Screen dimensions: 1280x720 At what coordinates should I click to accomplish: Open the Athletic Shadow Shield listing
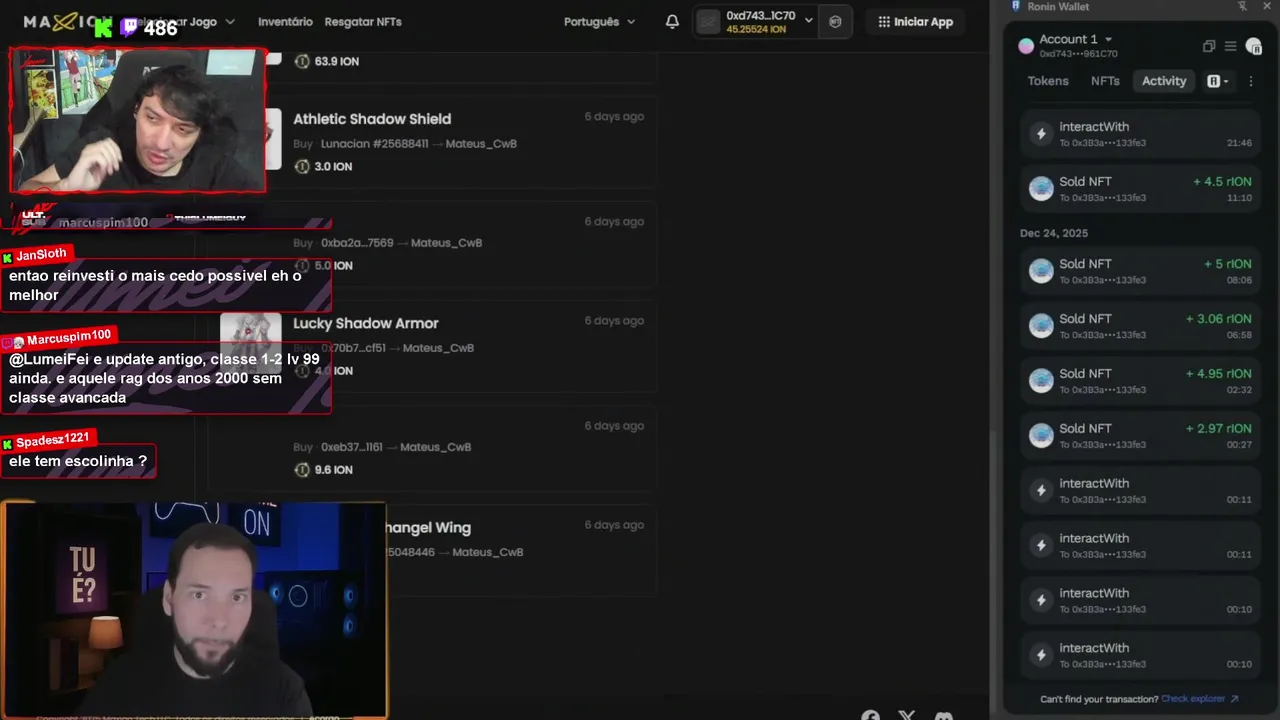[372, 119]
